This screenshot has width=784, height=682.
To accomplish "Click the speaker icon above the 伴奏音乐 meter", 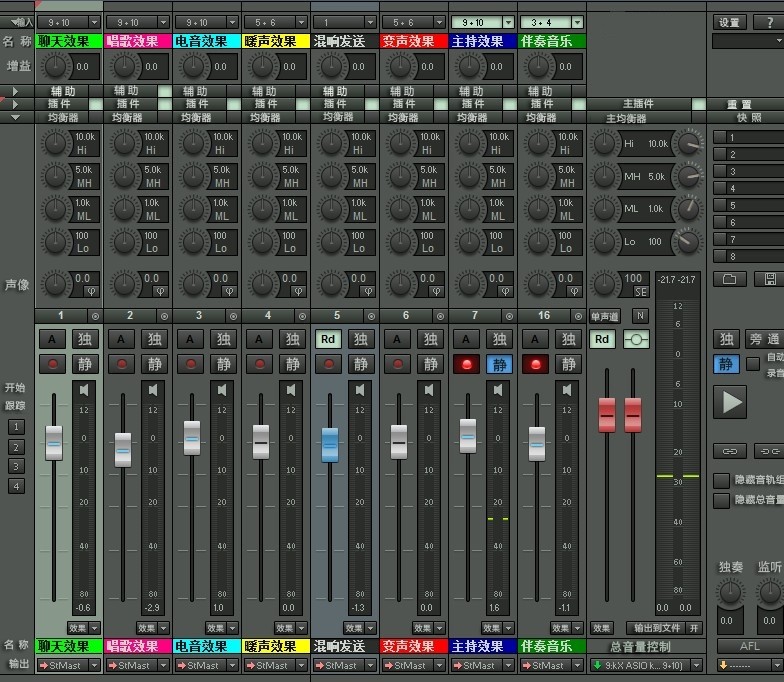I will pos(567,390).
